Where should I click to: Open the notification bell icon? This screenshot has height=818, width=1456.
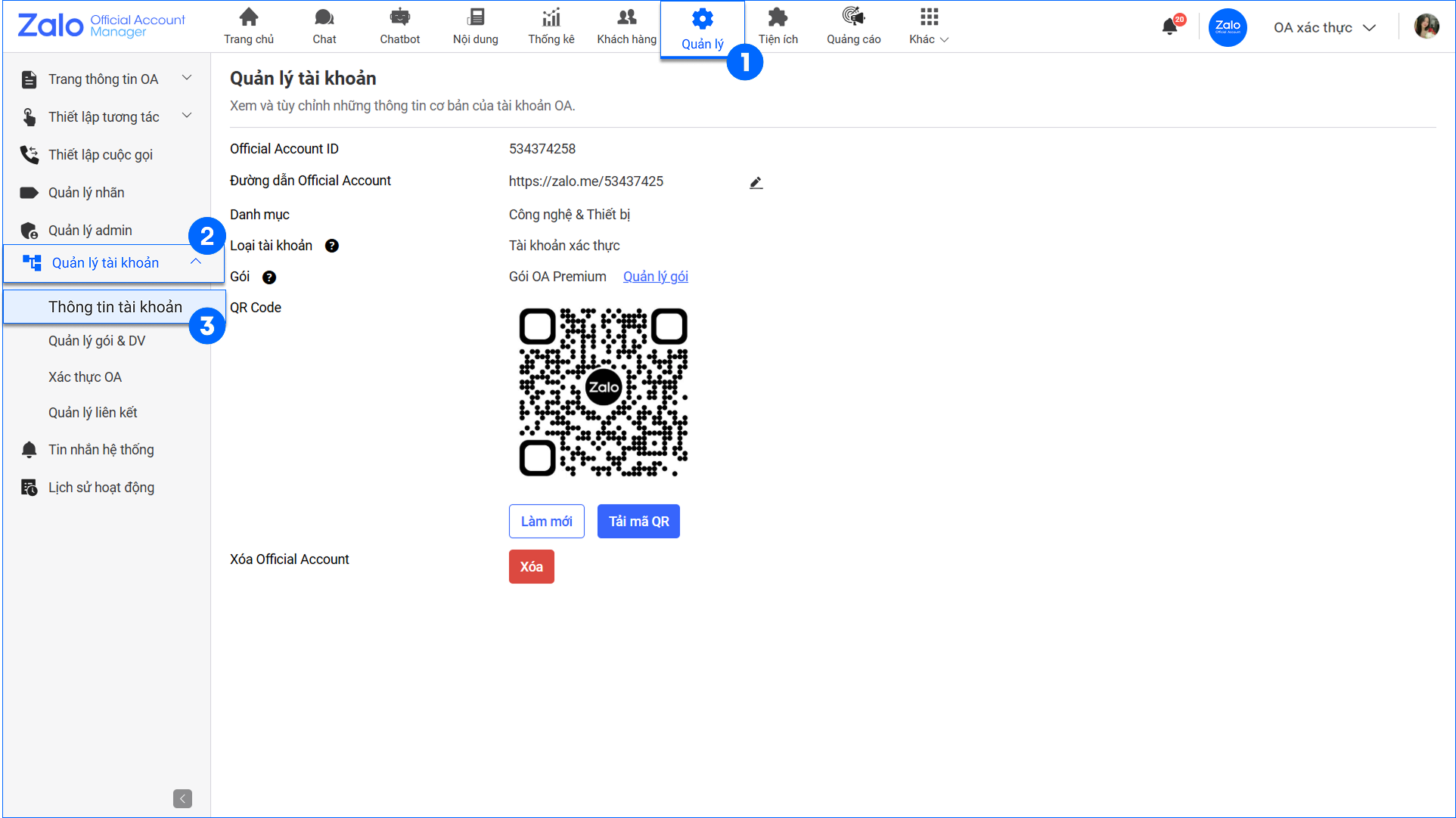point(1169,27)
